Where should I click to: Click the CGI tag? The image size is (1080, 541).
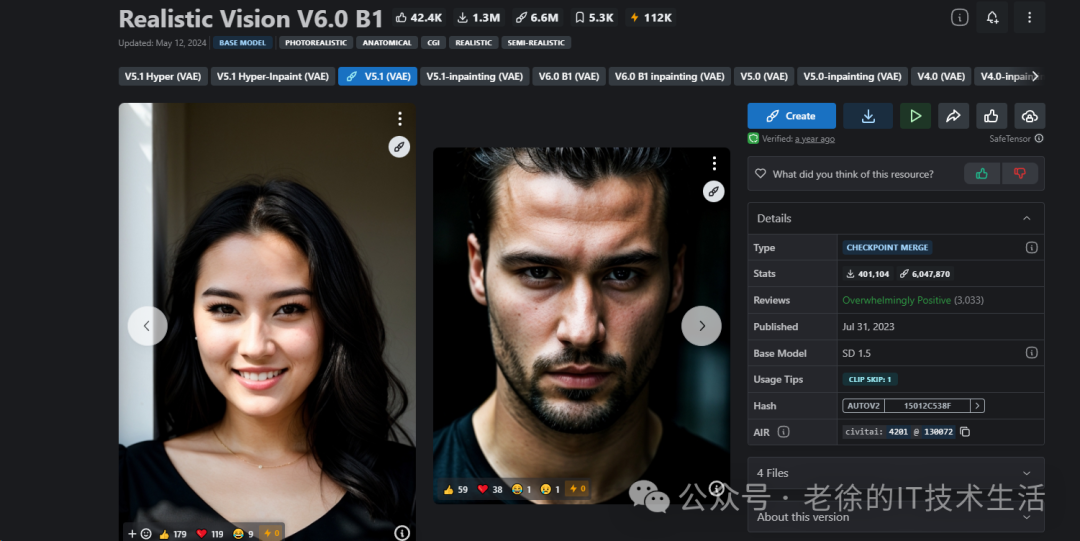point(433,43)
